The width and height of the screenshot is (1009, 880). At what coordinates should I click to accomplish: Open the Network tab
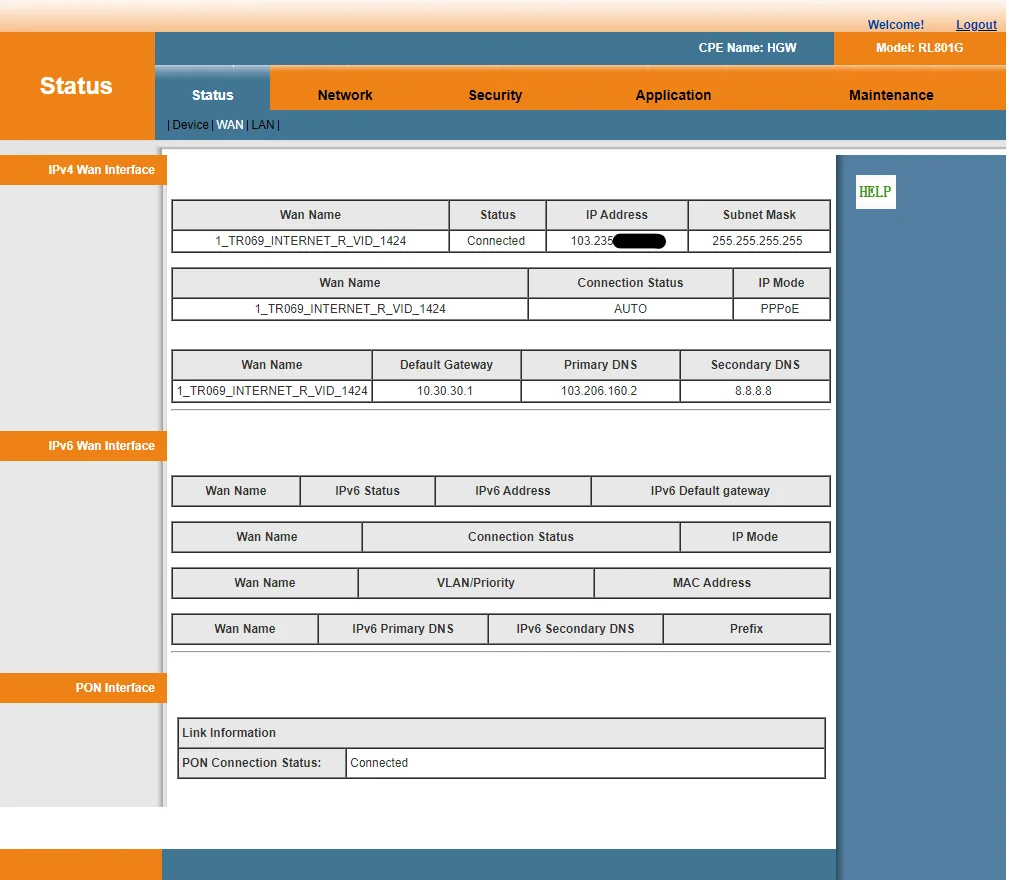tap(345, 95)
